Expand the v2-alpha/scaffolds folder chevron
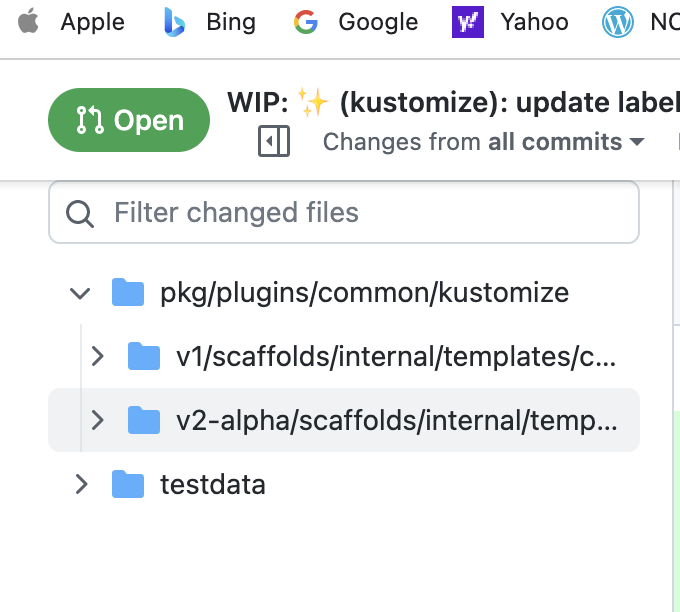 tap(97, 420)
